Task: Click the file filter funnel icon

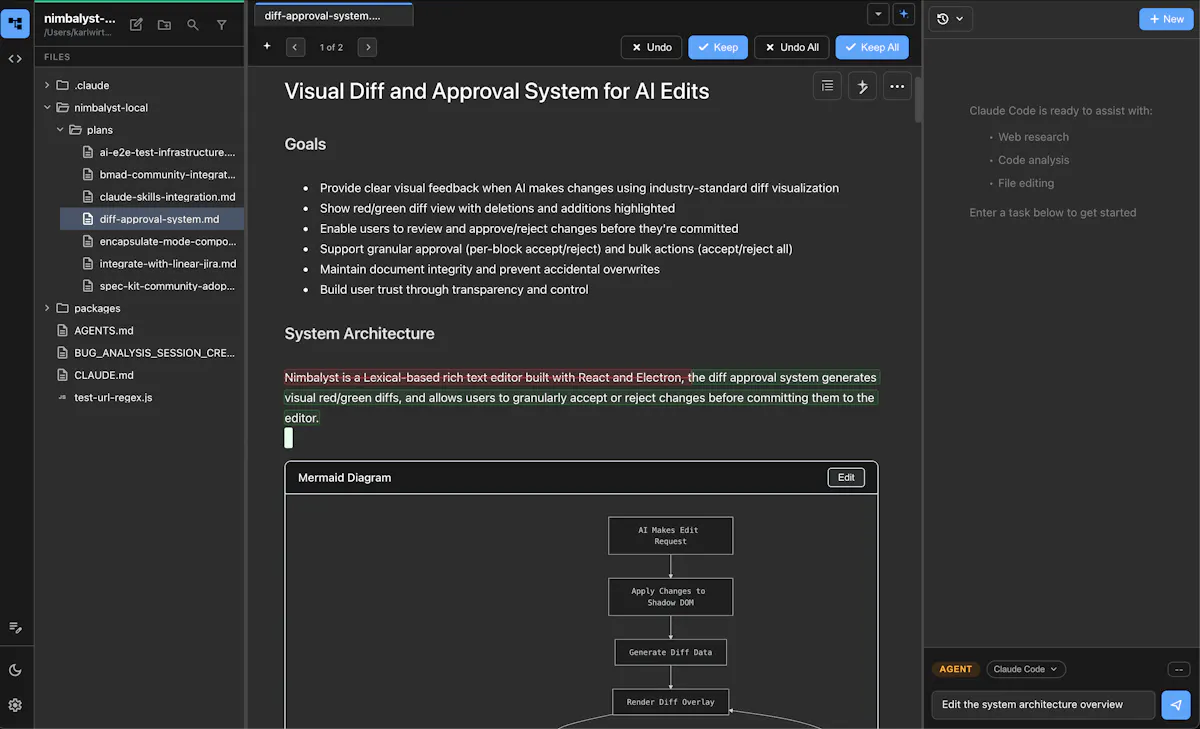Action: click(x=222, y=24)
